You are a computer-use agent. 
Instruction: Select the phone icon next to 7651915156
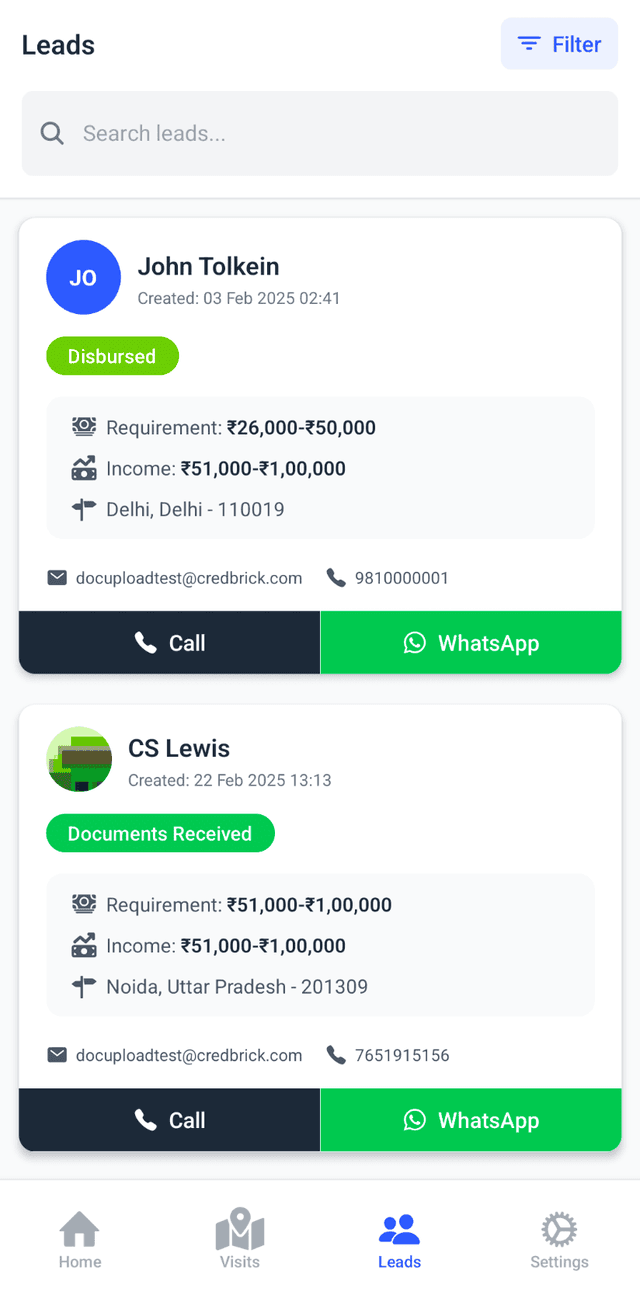point(336,1055)
